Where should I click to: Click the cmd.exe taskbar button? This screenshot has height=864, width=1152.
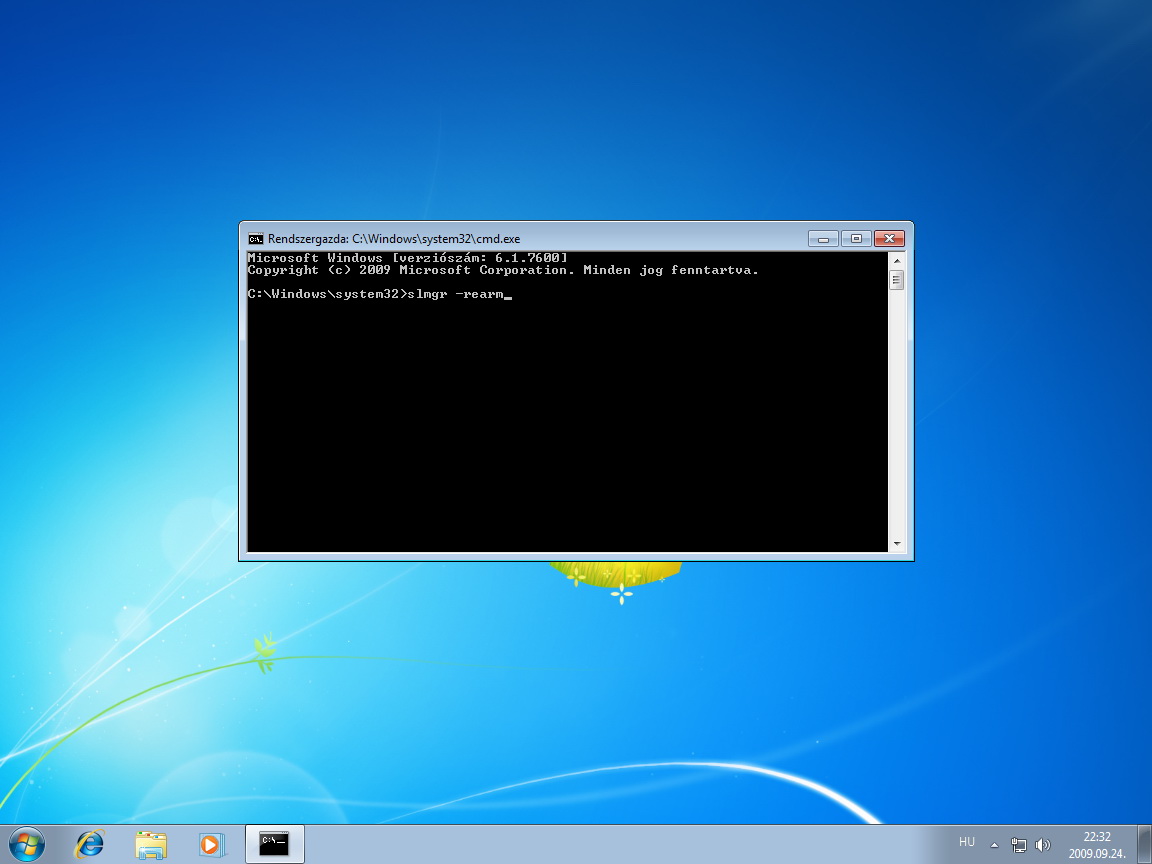pyautogui.click(x=274, y=844)
